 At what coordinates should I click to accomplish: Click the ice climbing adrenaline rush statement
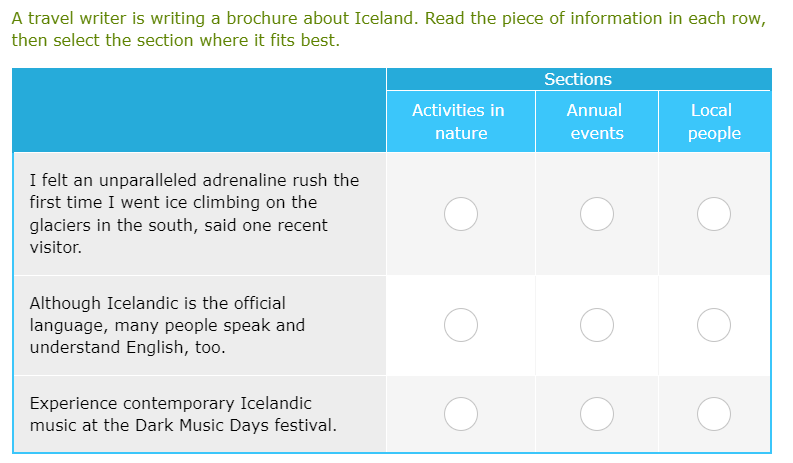193,213
